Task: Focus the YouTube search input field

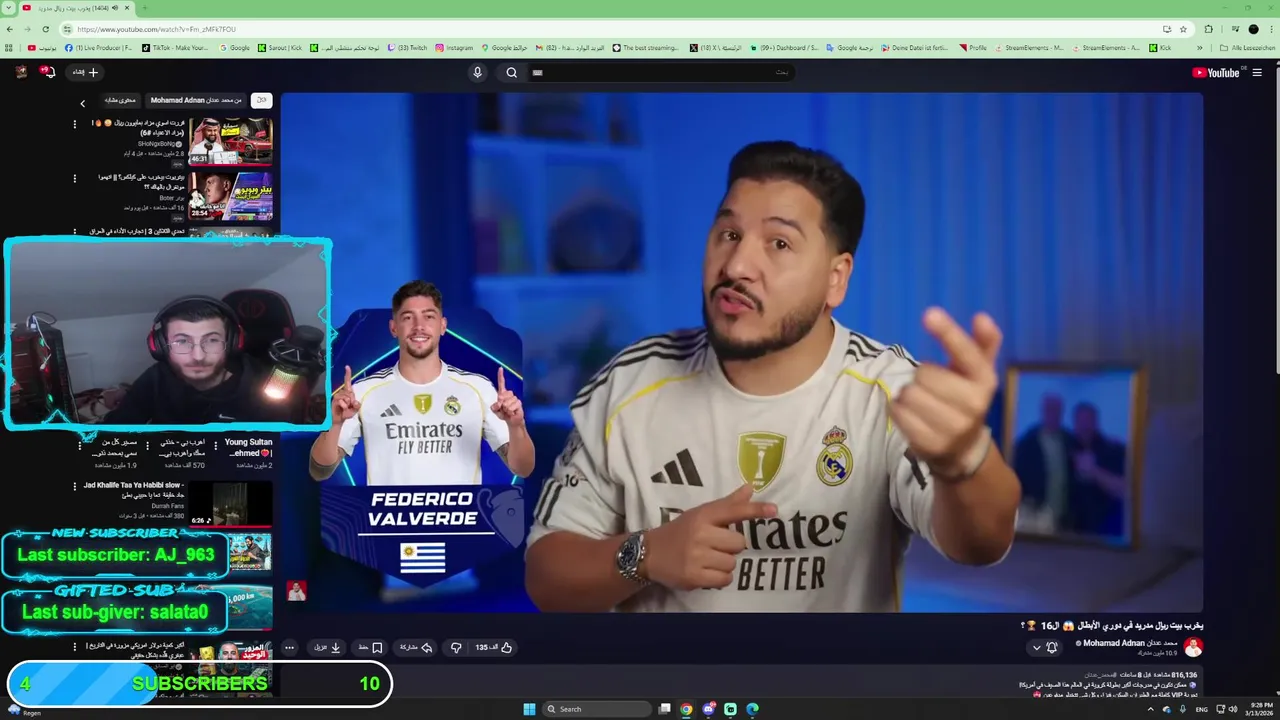Action: 661,72
